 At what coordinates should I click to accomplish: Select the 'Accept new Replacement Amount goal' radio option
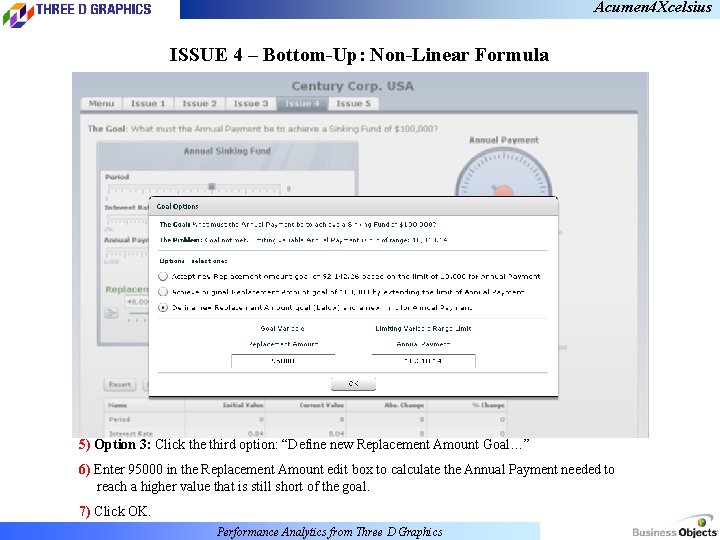(163, 276)
